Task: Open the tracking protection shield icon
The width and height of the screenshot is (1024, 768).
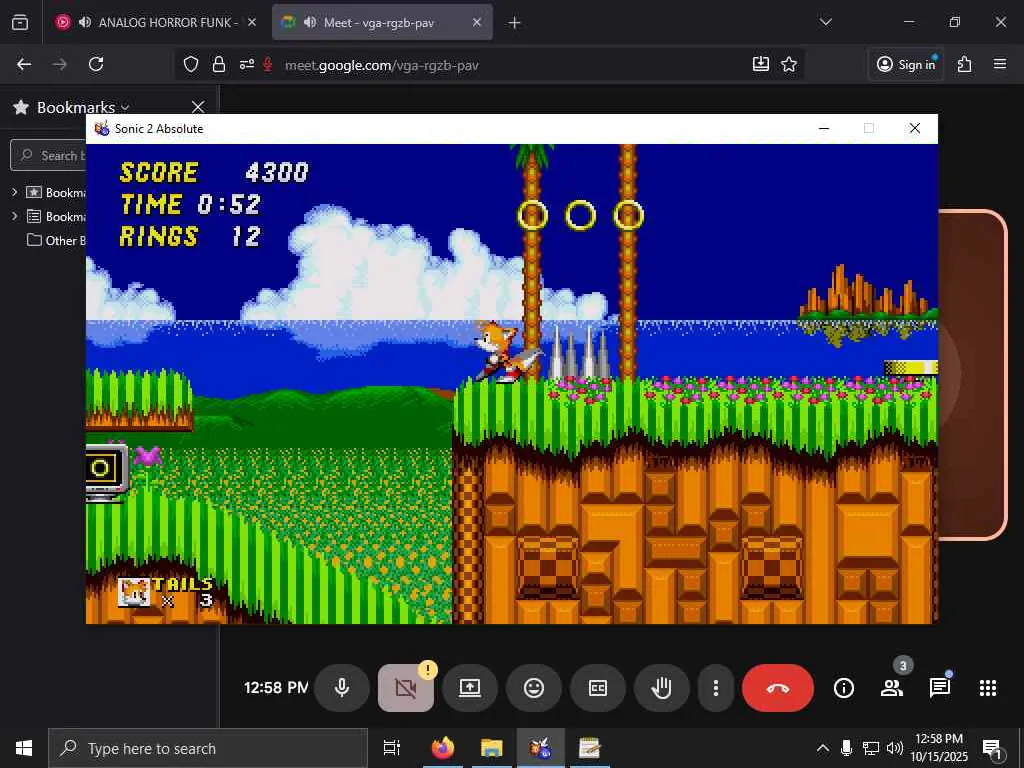Action: (x=191, y=64)
